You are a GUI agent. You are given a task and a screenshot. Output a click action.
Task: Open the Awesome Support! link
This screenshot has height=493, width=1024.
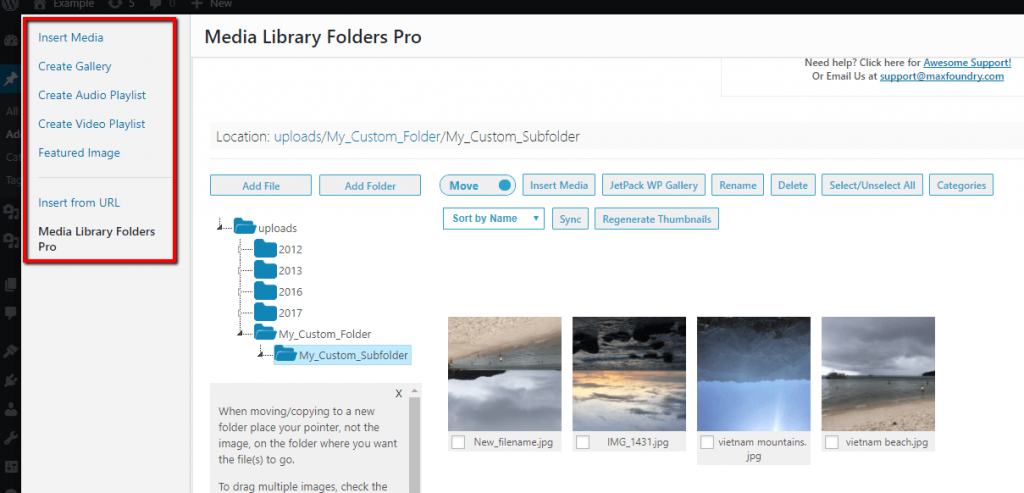click(x=967, y=63)
